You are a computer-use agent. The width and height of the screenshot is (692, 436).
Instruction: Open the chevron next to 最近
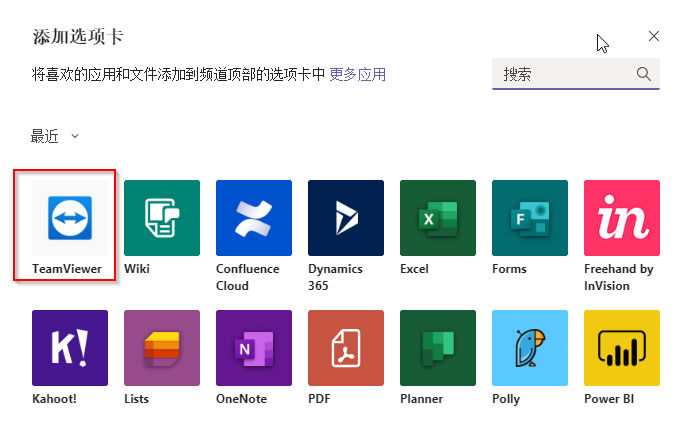point(75,136)
